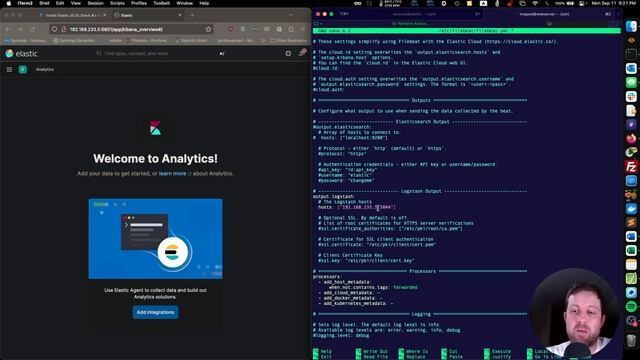Click the #output.elasticsearch line
640x360 pixels.
pyautogui.click(x=342, y=127)
